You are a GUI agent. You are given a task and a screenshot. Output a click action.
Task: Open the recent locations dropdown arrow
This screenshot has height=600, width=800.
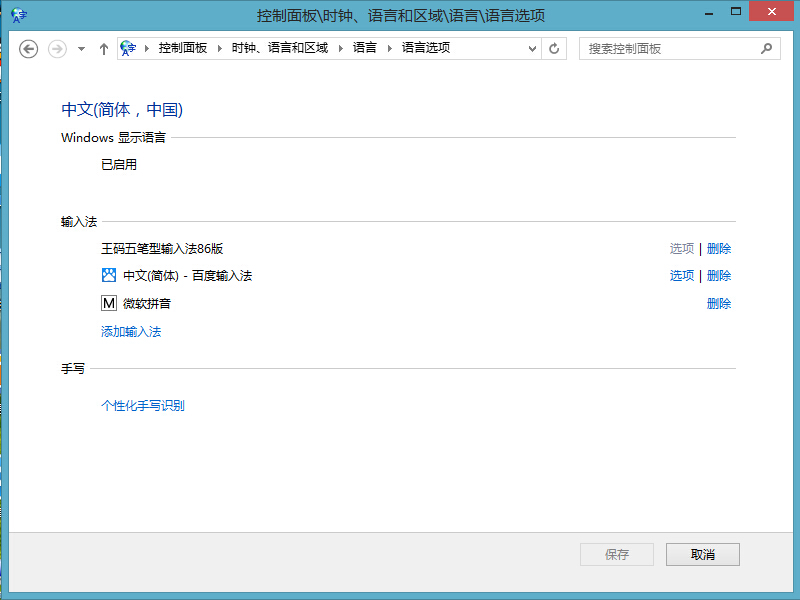point(81,48)
